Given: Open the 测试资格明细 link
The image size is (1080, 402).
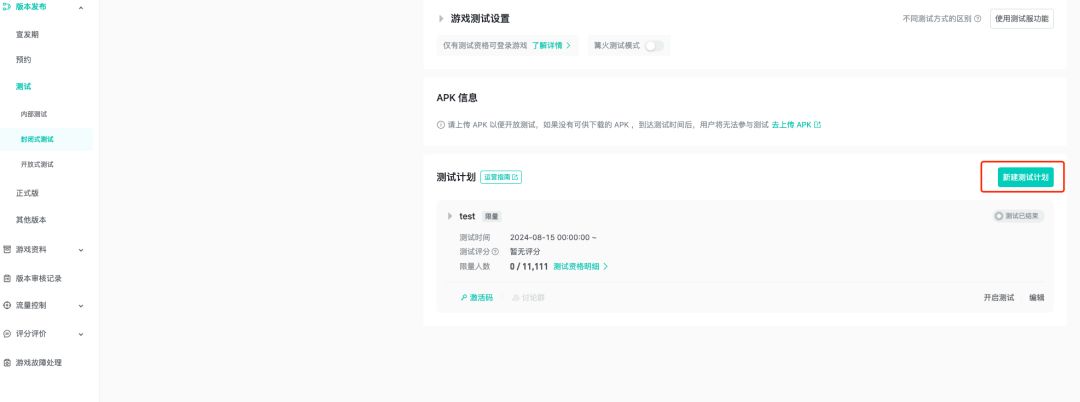Looking at the screenshot, I should 580,267.
